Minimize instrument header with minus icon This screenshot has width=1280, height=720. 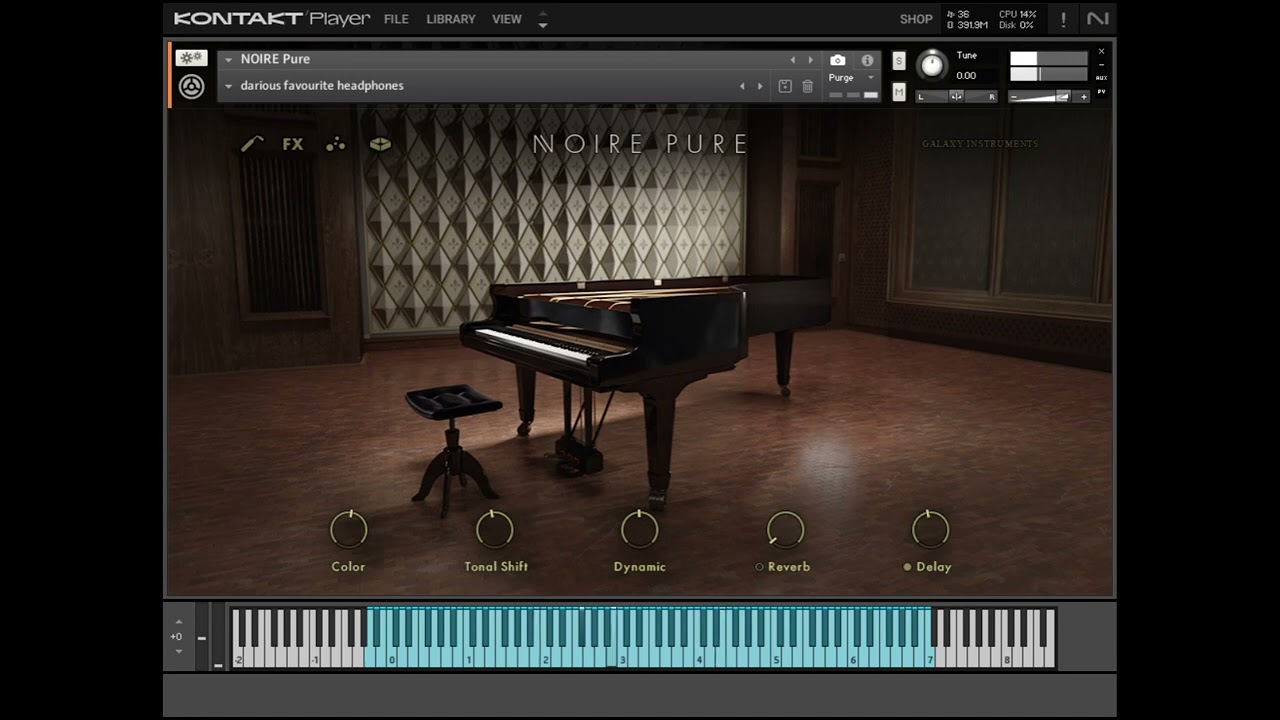(x=1102, y=64)
